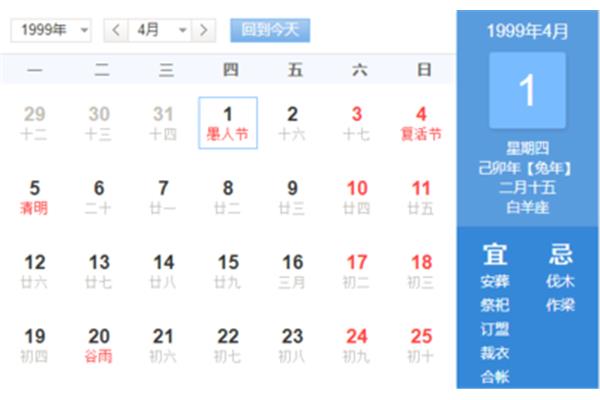The width and height of the screenshot is (600, 400).
Task: Click 安葬 under 宜
Action: 495,281
